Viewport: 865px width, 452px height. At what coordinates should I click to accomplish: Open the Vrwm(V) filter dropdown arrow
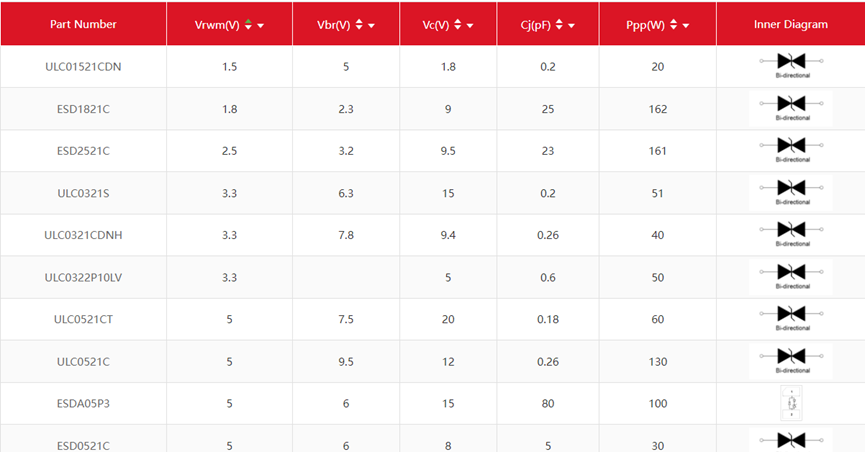261,26
